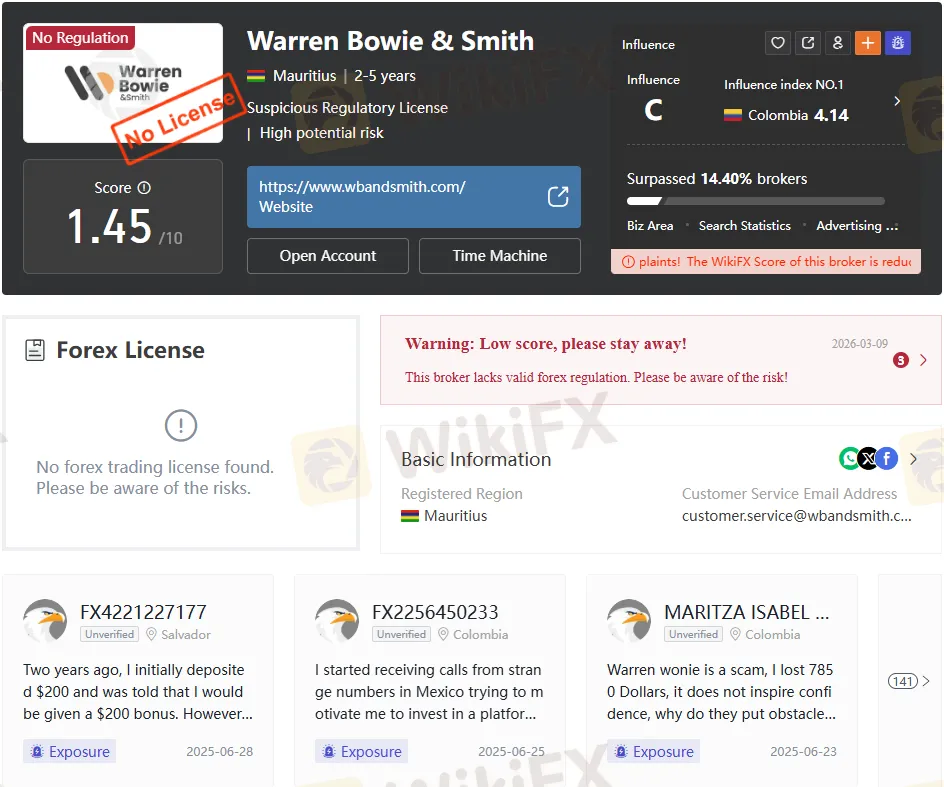Select the Search Statistics tab
Viewport: 944px width, 787px height.
pyautogui.click(x=745, y=226)
